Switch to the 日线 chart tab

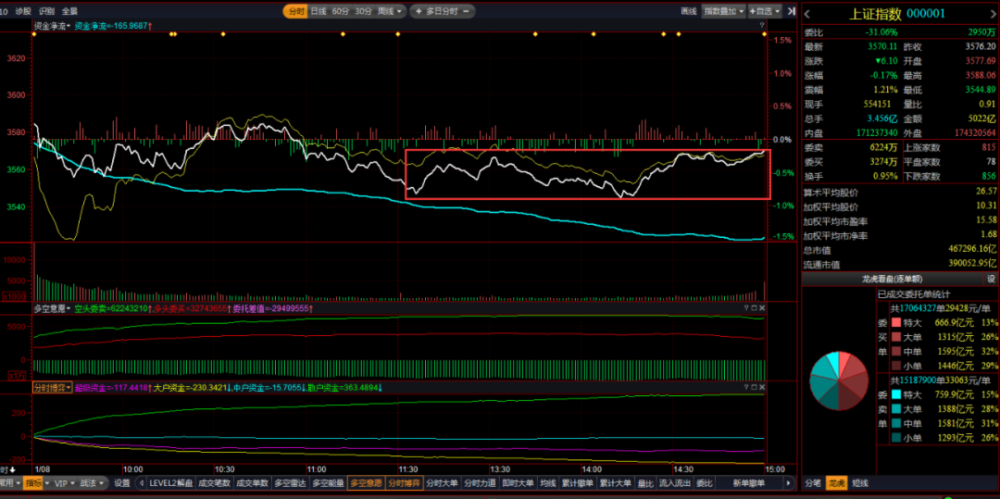click(x=318, y=11)
